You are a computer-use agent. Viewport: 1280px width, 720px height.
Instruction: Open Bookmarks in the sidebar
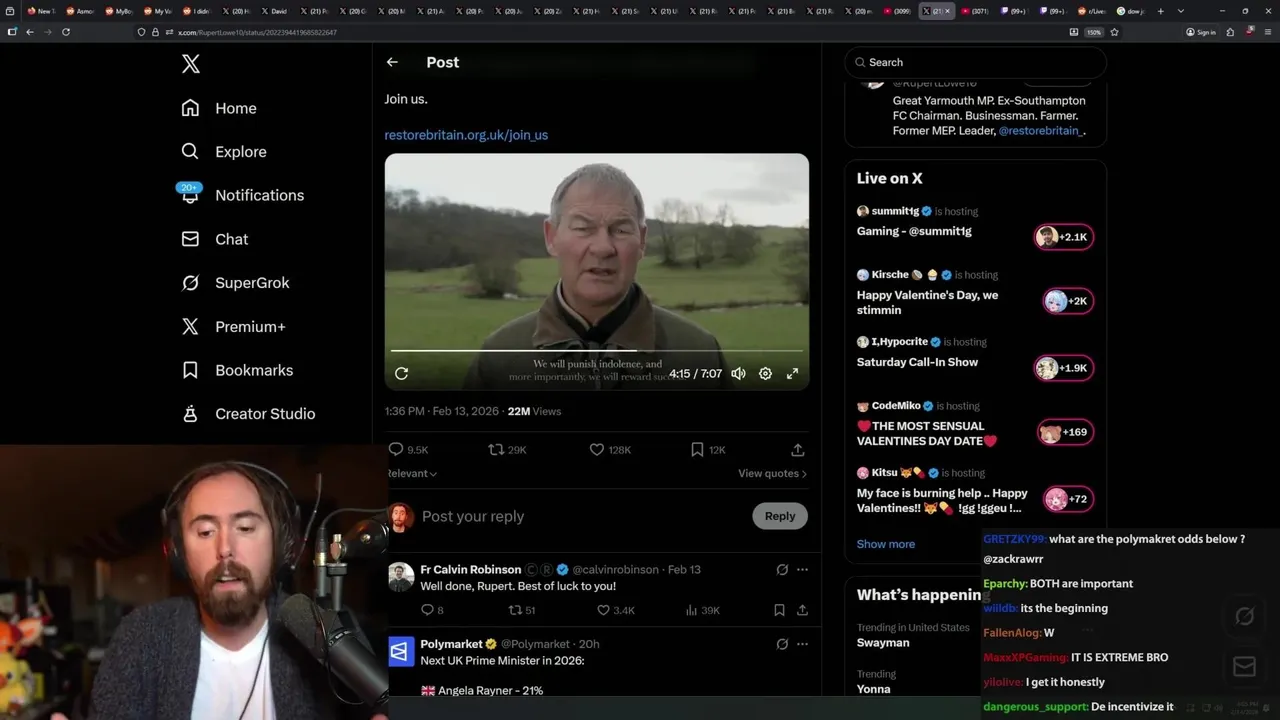pyautogui.click(x=237, y=370)
